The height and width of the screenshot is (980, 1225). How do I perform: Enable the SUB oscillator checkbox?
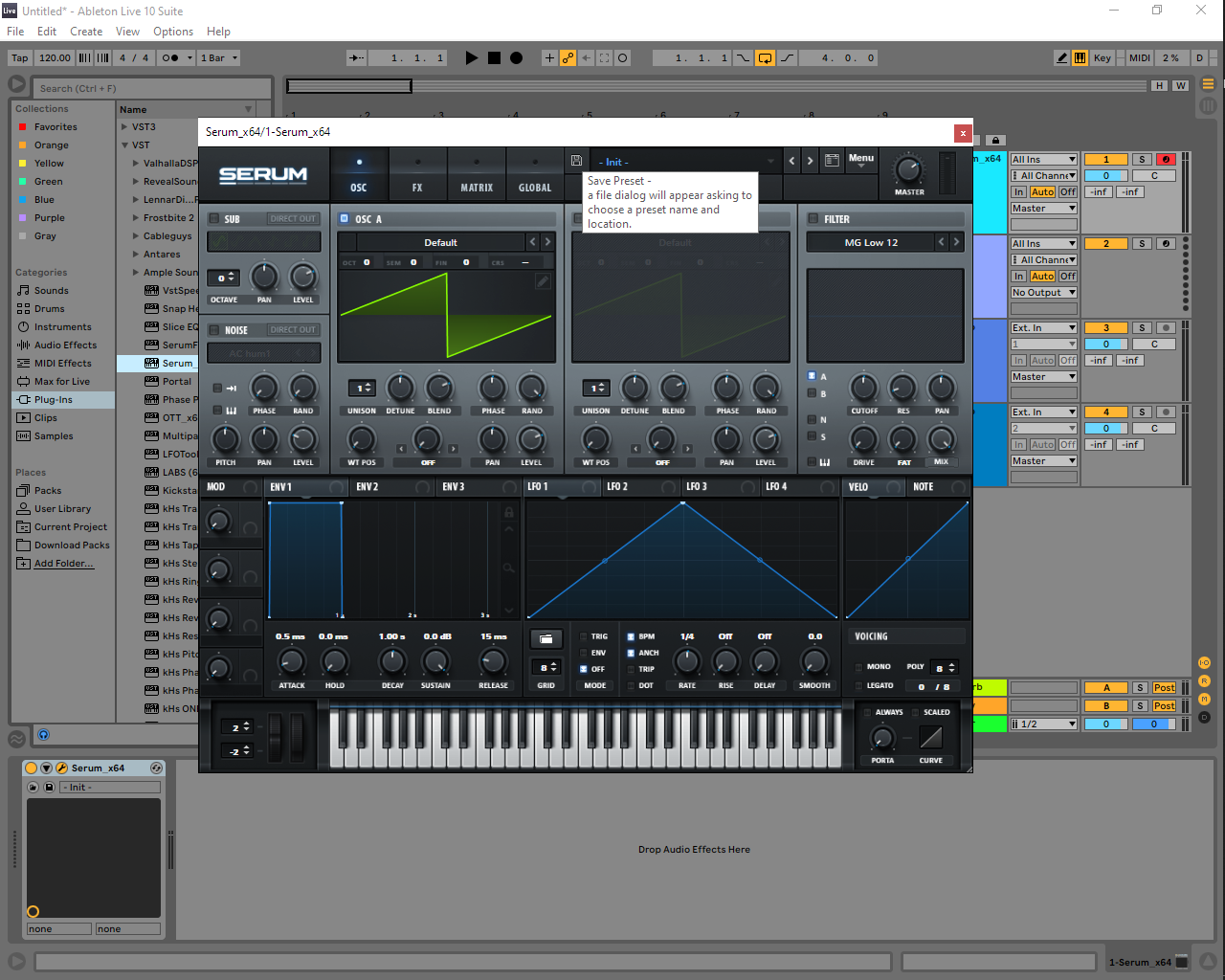(214, 218)
